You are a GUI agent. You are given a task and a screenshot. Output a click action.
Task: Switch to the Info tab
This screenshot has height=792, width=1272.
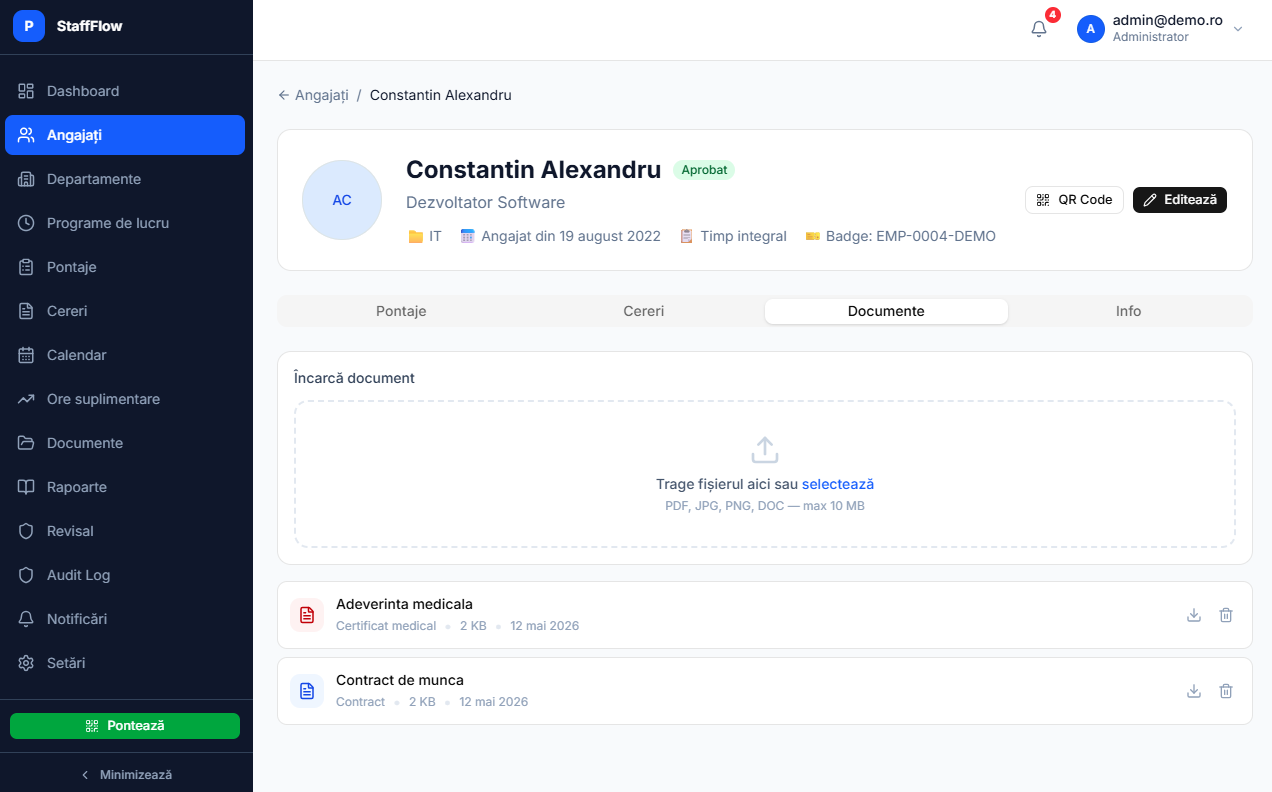click(1128, 311)
